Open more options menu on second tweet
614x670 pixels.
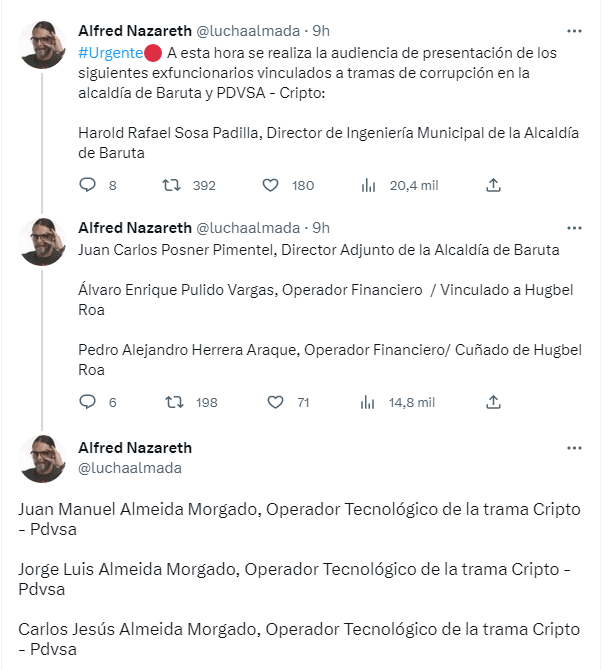pyautogui.click(x=574, y=228)
